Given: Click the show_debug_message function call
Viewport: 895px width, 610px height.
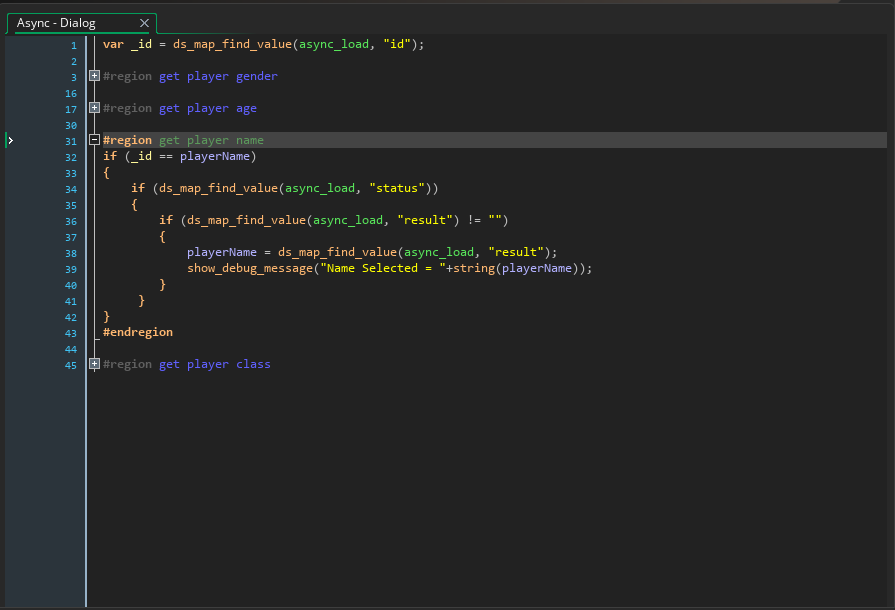Looking at the screenshot, I should [x=250, y=268].
